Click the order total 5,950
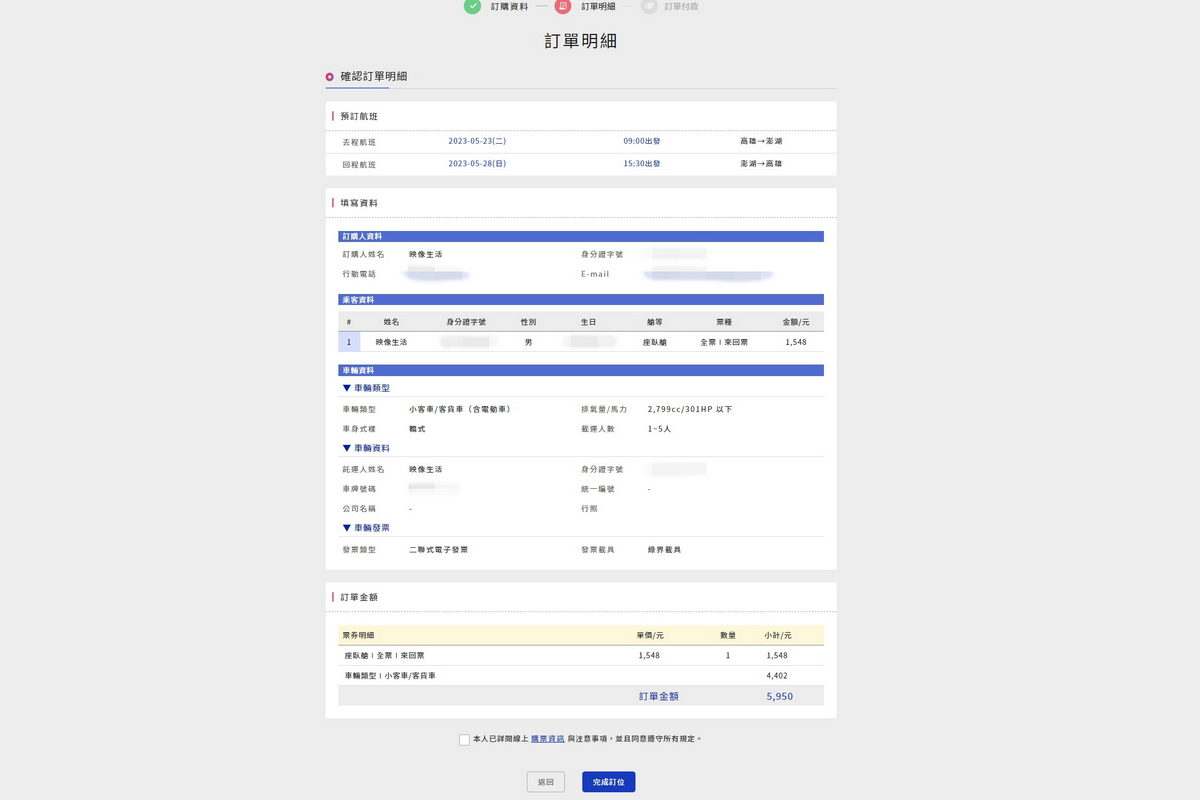Viewport: 1200px width, 800px height. (x=779, y=696)
